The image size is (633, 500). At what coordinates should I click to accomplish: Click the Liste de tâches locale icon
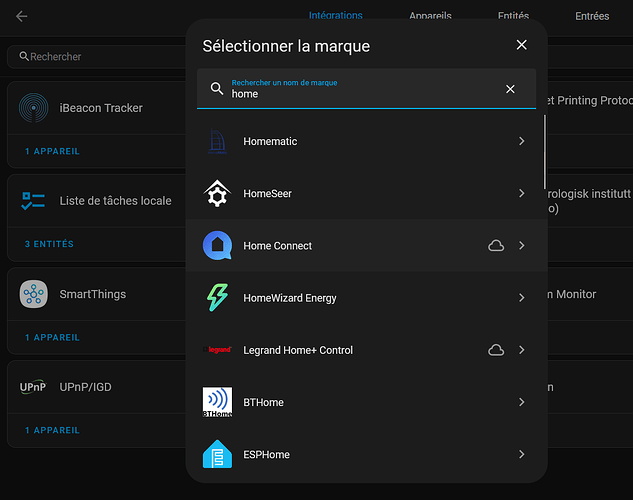coord(33,201)
